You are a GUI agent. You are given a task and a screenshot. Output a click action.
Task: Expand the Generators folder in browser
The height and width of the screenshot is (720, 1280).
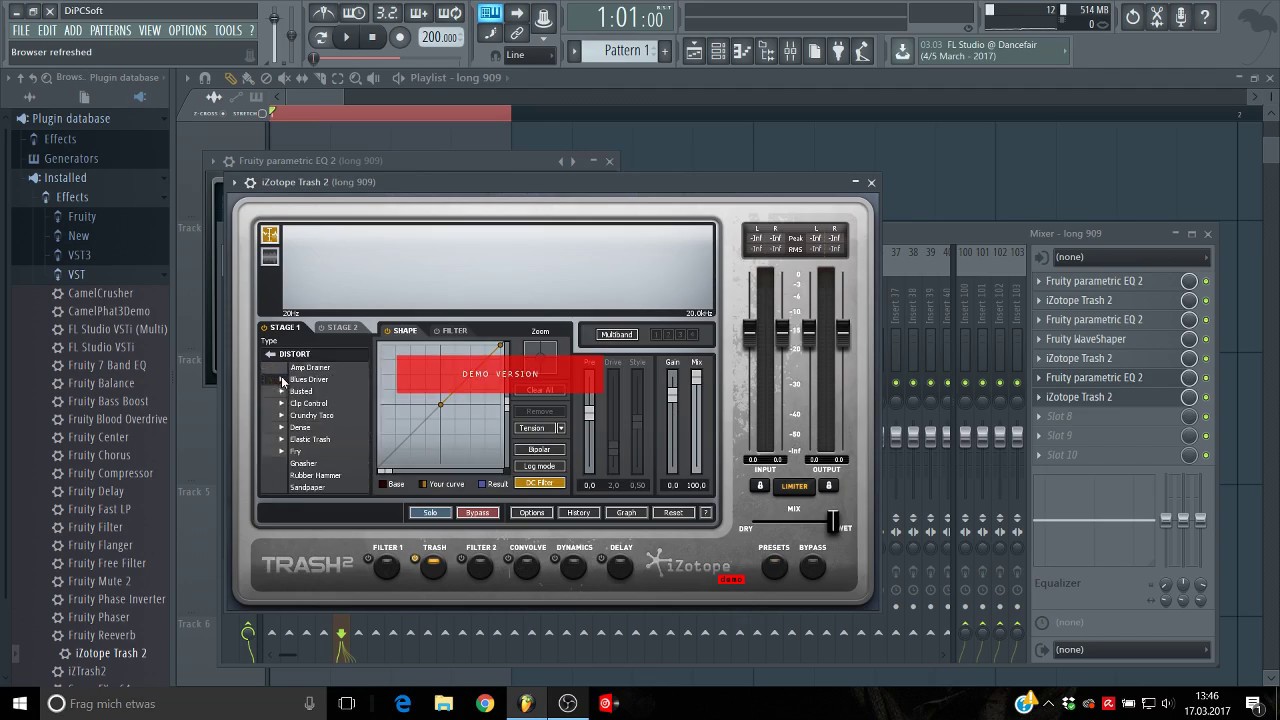point(71,158)
